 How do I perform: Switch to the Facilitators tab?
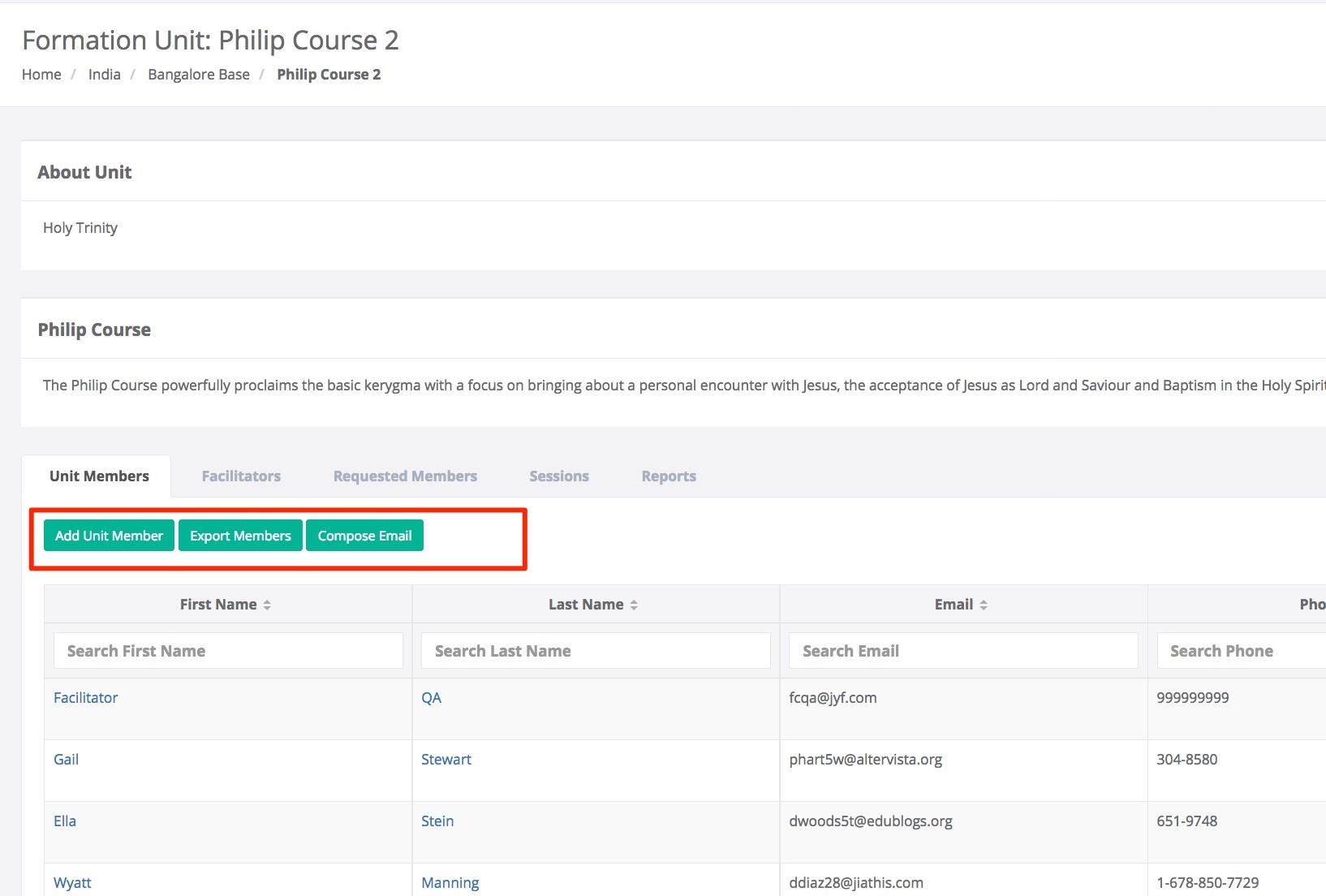[x=241, y=476]
